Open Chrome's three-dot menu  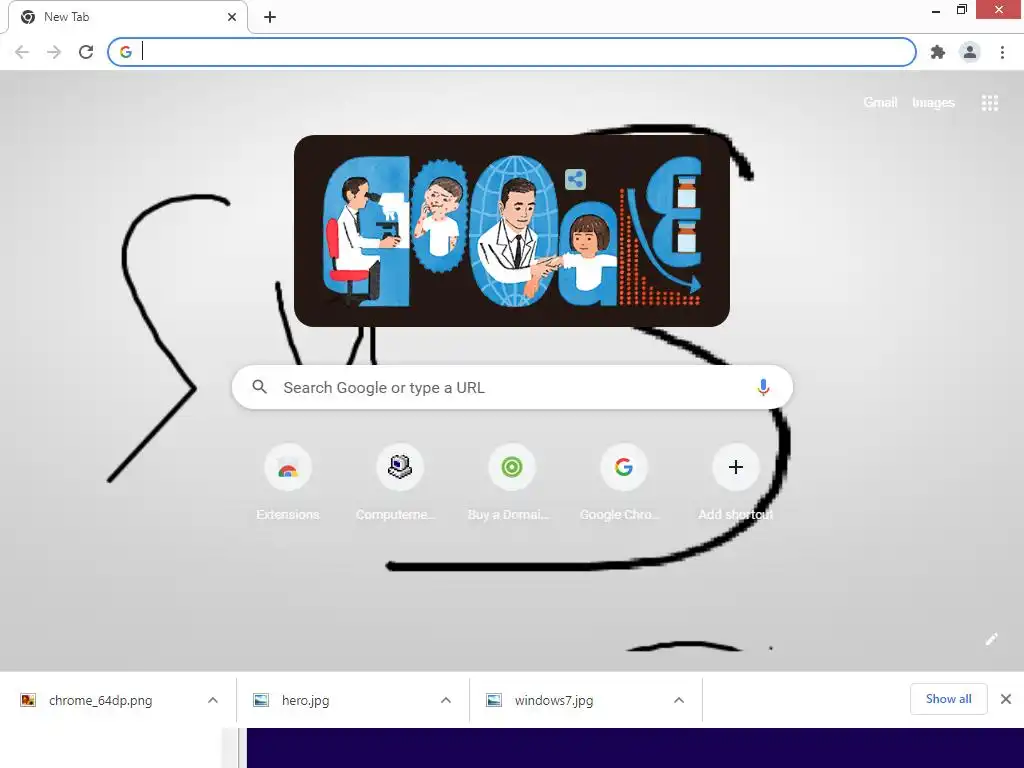[1002, 52]
